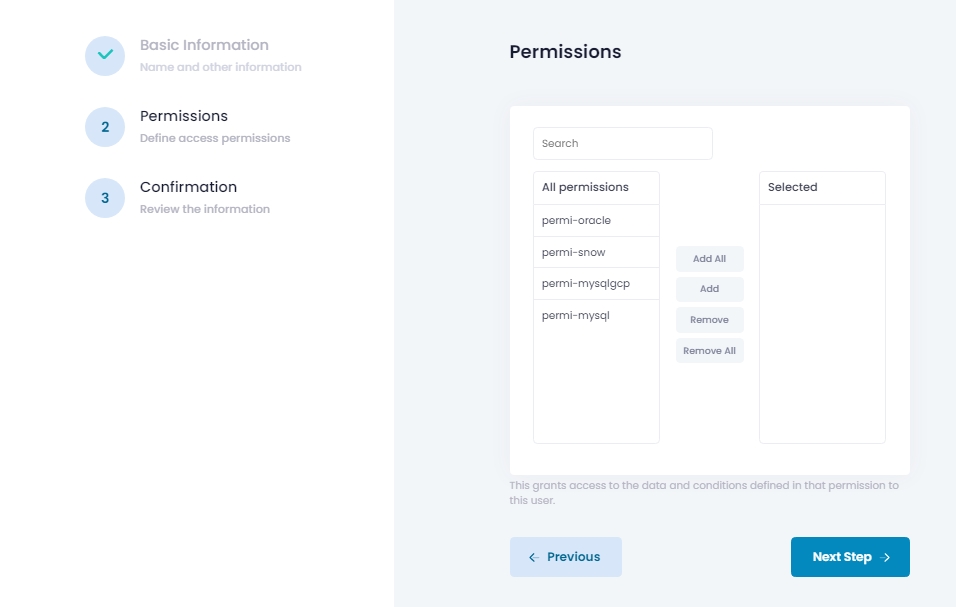Go to Basic Information step
This screenshot has width=956, height=607.
(204, 45)
